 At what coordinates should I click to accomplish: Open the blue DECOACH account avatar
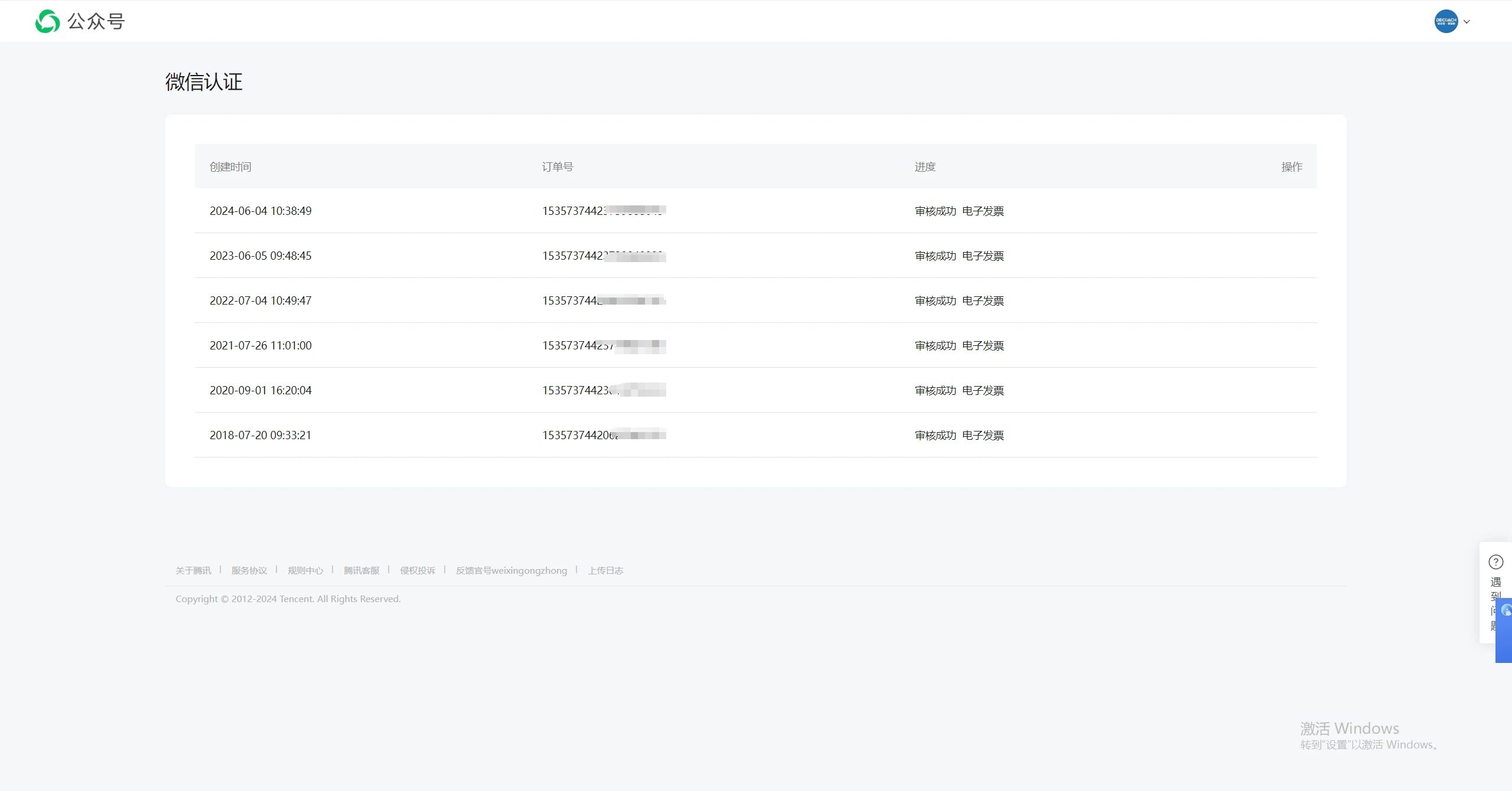click(1445, 21)
